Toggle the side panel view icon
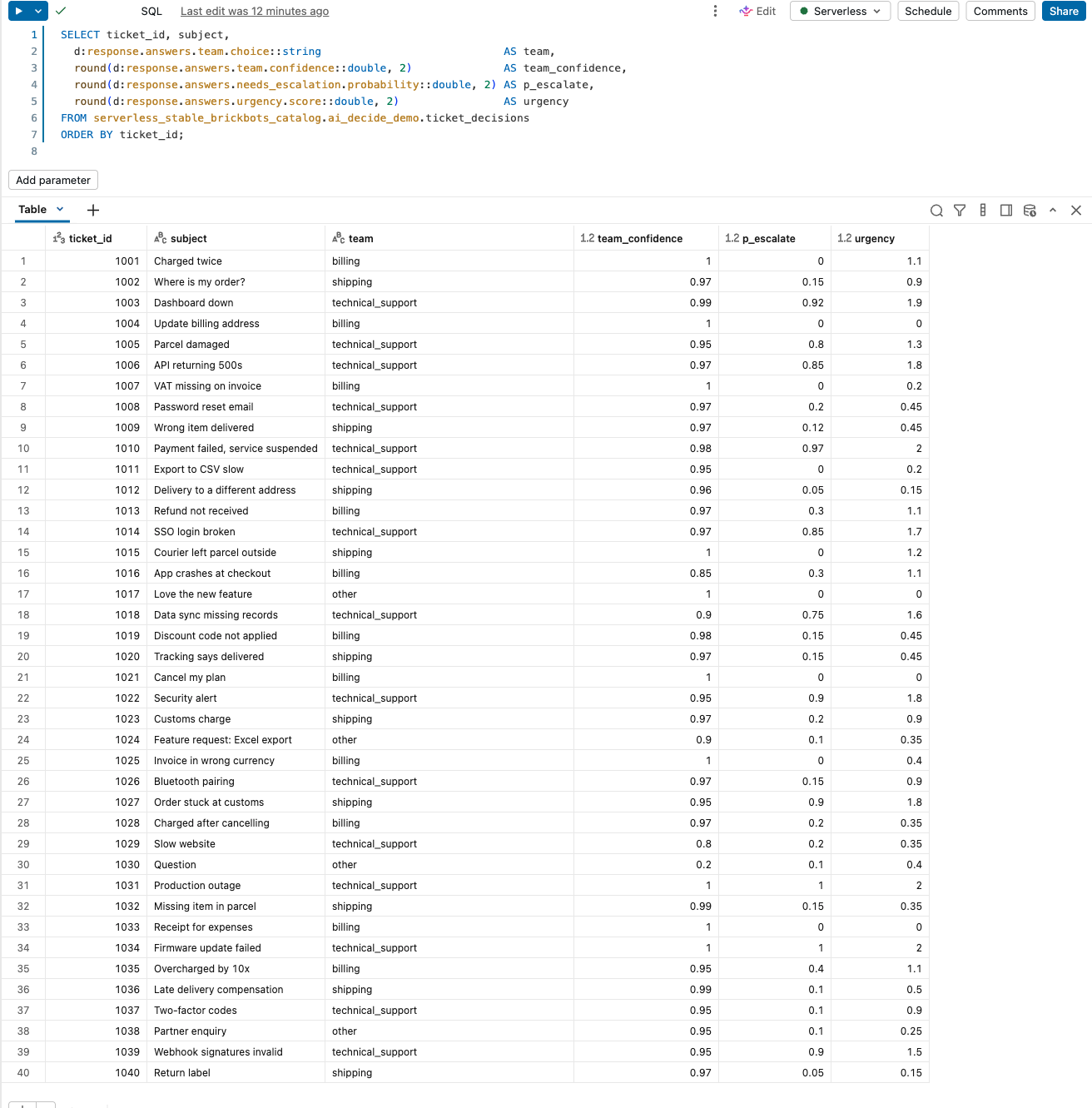Screen dimensions: 1092x1108 pyautogui.click(x=1006, y=211)
